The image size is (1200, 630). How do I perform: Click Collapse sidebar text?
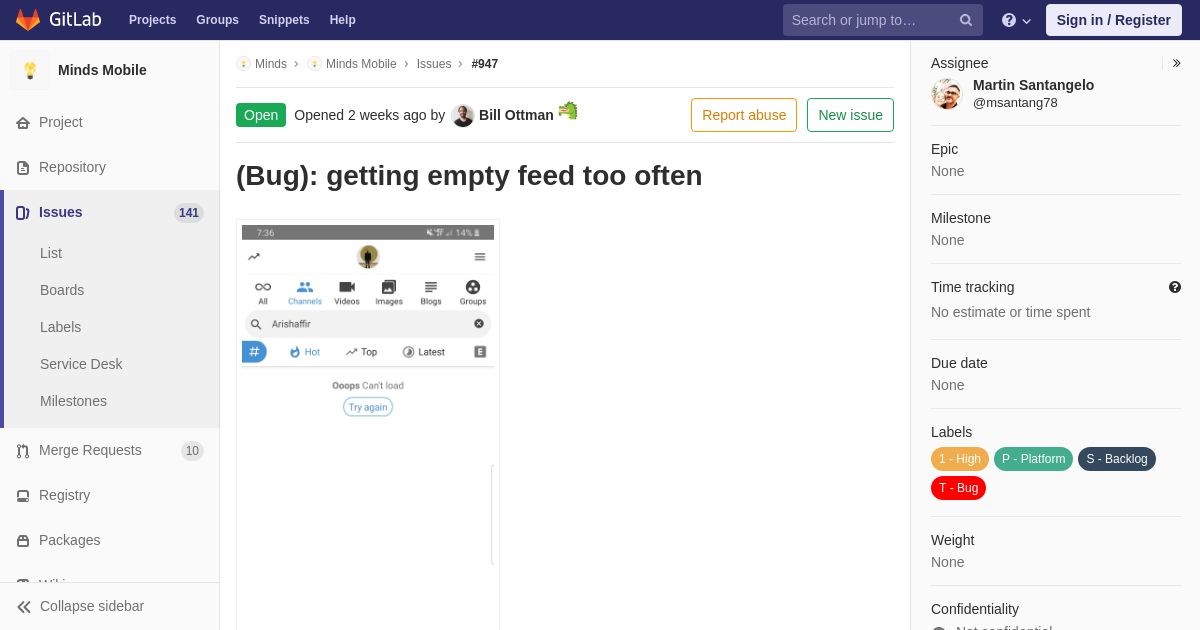click(92, 606)
